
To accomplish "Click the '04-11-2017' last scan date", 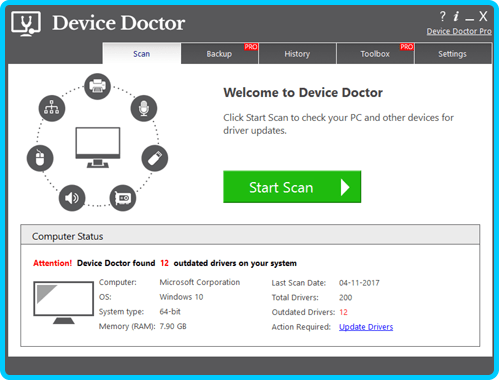I will [359, 283].
